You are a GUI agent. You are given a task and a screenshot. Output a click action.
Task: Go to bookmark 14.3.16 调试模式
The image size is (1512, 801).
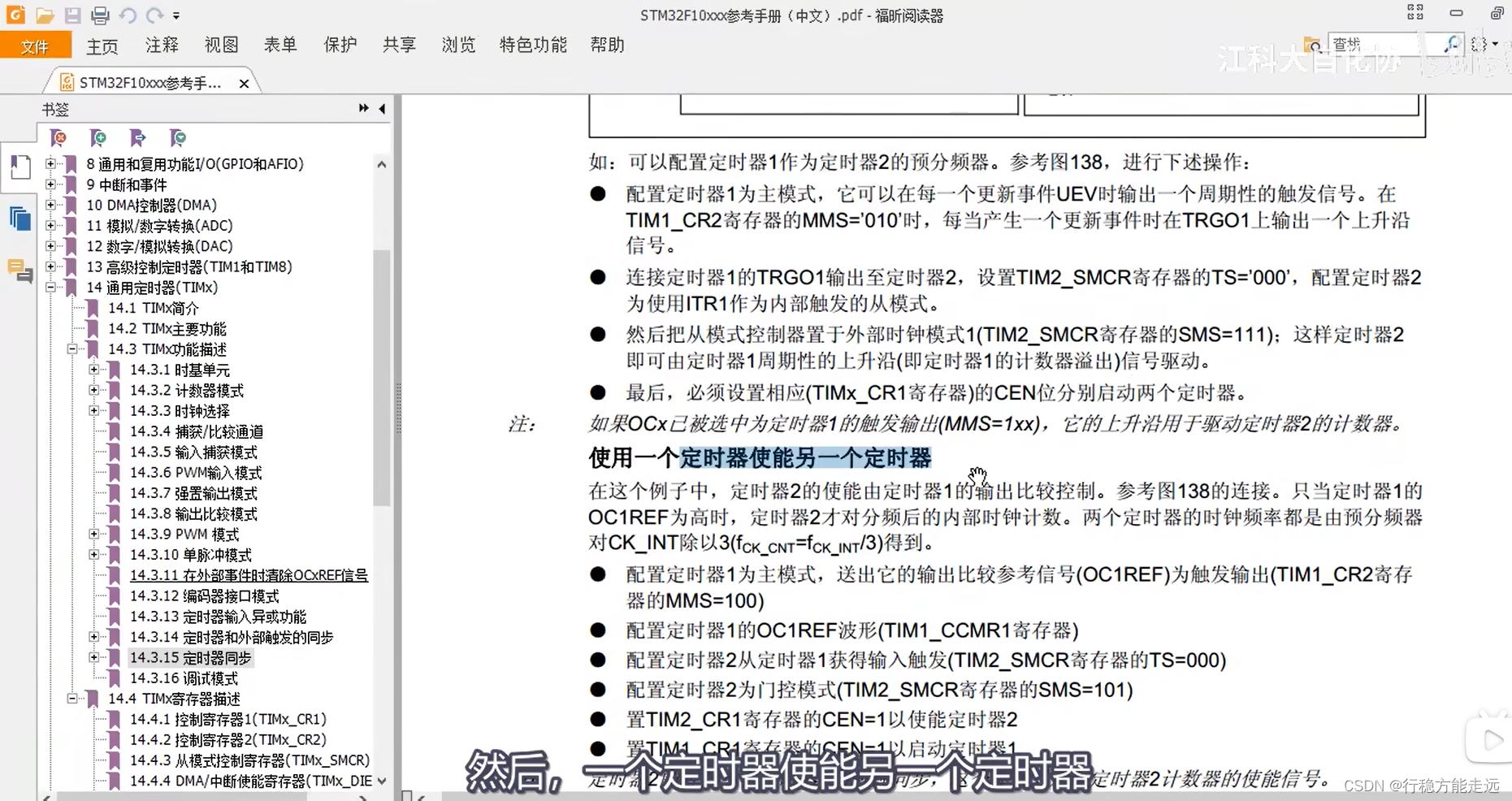coord(184,678)
